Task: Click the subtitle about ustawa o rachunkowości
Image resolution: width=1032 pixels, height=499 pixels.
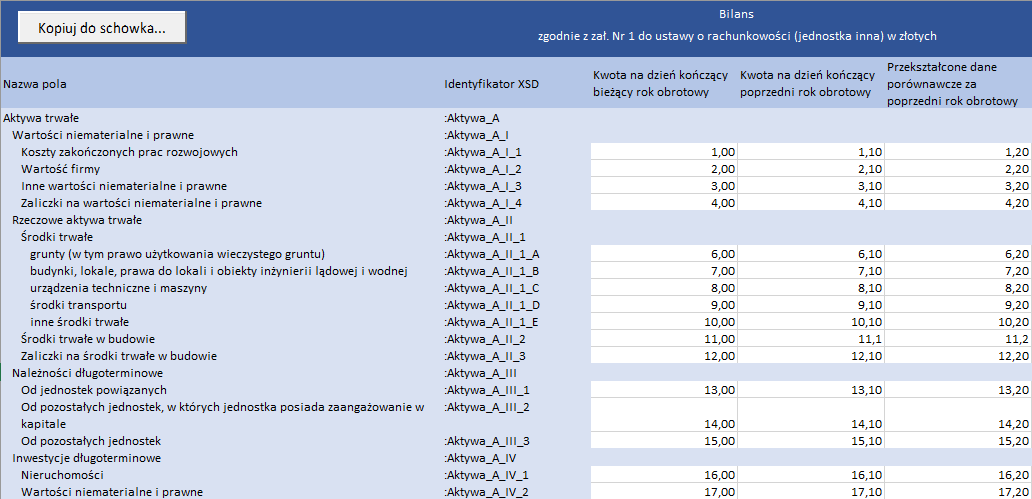Action: coord(736,37)
